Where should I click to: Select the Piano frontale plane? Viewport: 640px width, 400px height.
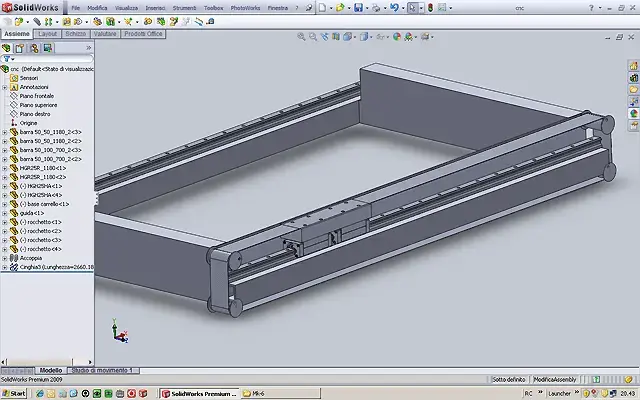pos(37,96)
